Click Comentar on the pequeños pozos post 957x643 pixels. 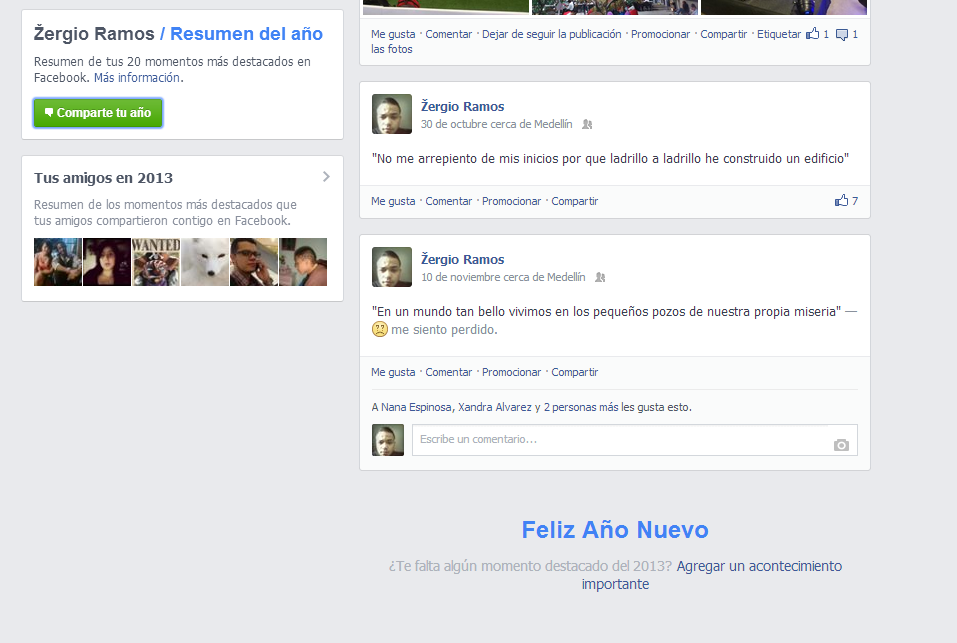tap(449, 372)
